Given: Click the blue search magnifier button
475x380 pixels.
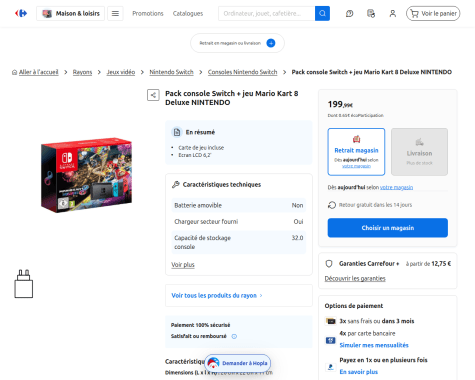Looking at the screenshot, I should point(322,13).
